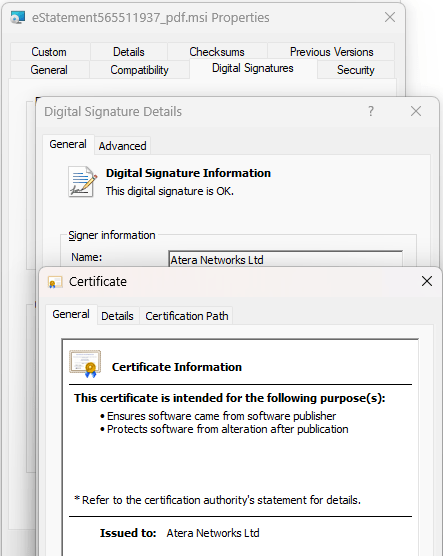The image size is (443, 556).
Task: Click the certificate ribbon seal icon
Action: 85,364
